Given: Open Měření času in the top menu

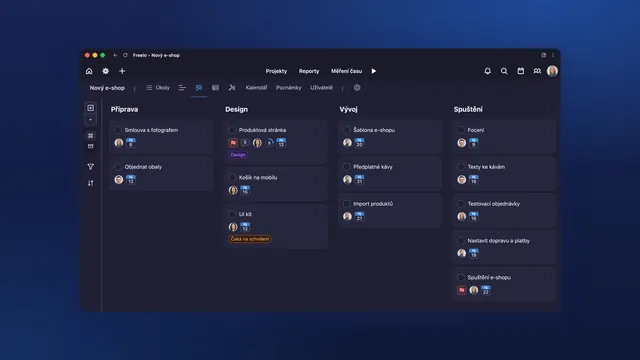Looking at the screenshot, I should (347, 71).
